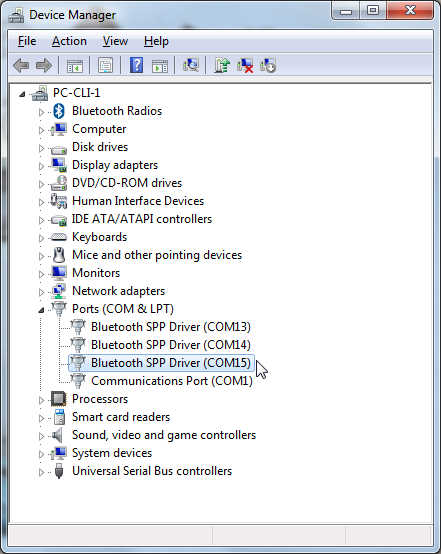Select Bluetooth SPP Driver (COM14) entry

click(x=171, y=345)
